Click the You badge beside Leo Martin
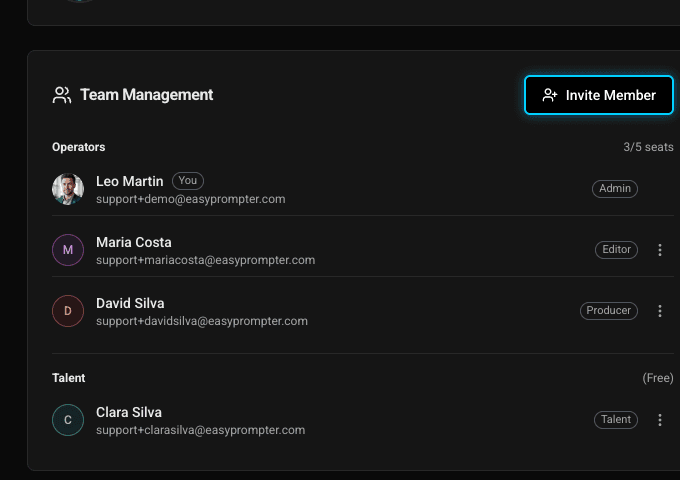The width and height of the screenshot is (680, 480). [187, 181]
